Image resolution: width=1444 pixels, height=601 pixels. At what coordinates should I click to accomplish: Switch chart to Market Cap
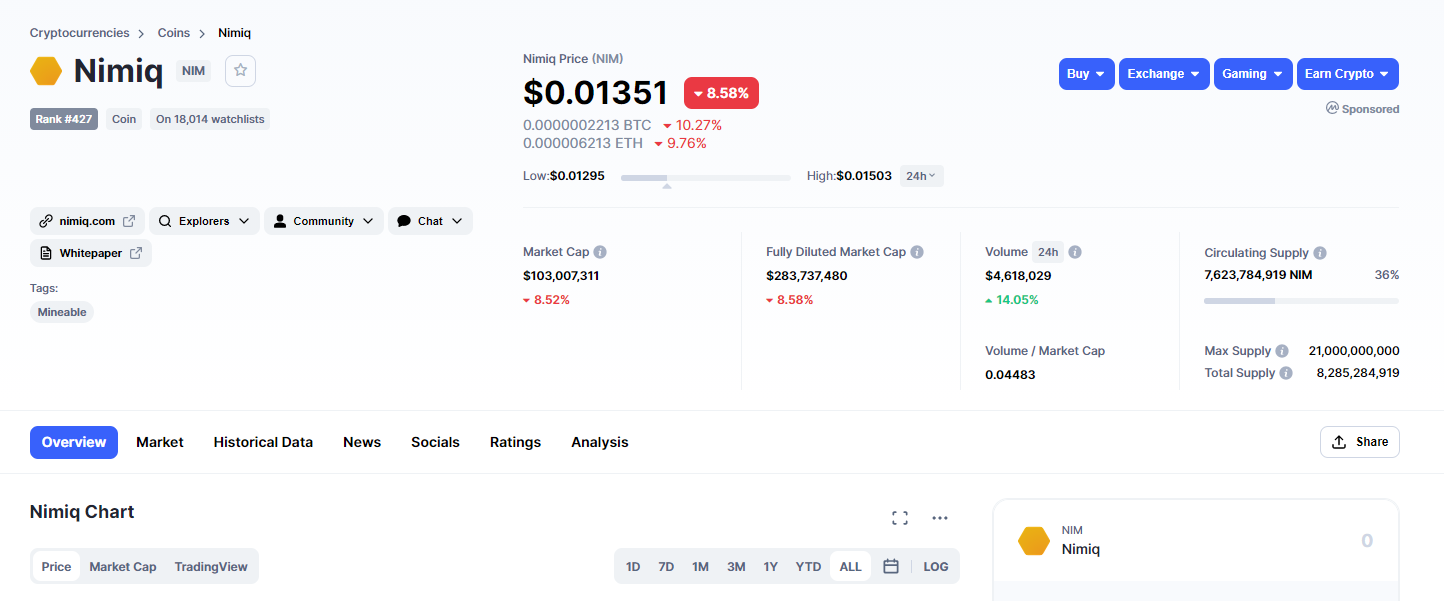(x=123, y=566)
